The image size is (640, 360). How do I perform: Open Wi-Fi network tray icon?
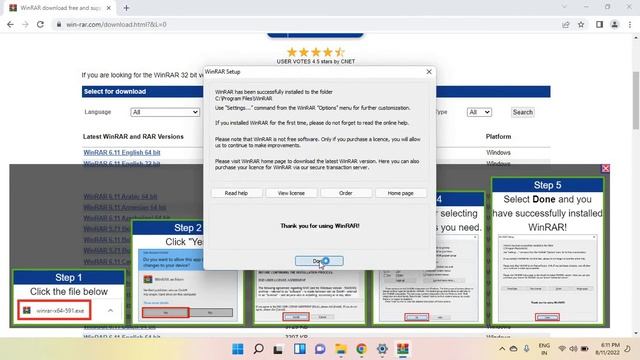pyautogui.click(x=562, y=349)
